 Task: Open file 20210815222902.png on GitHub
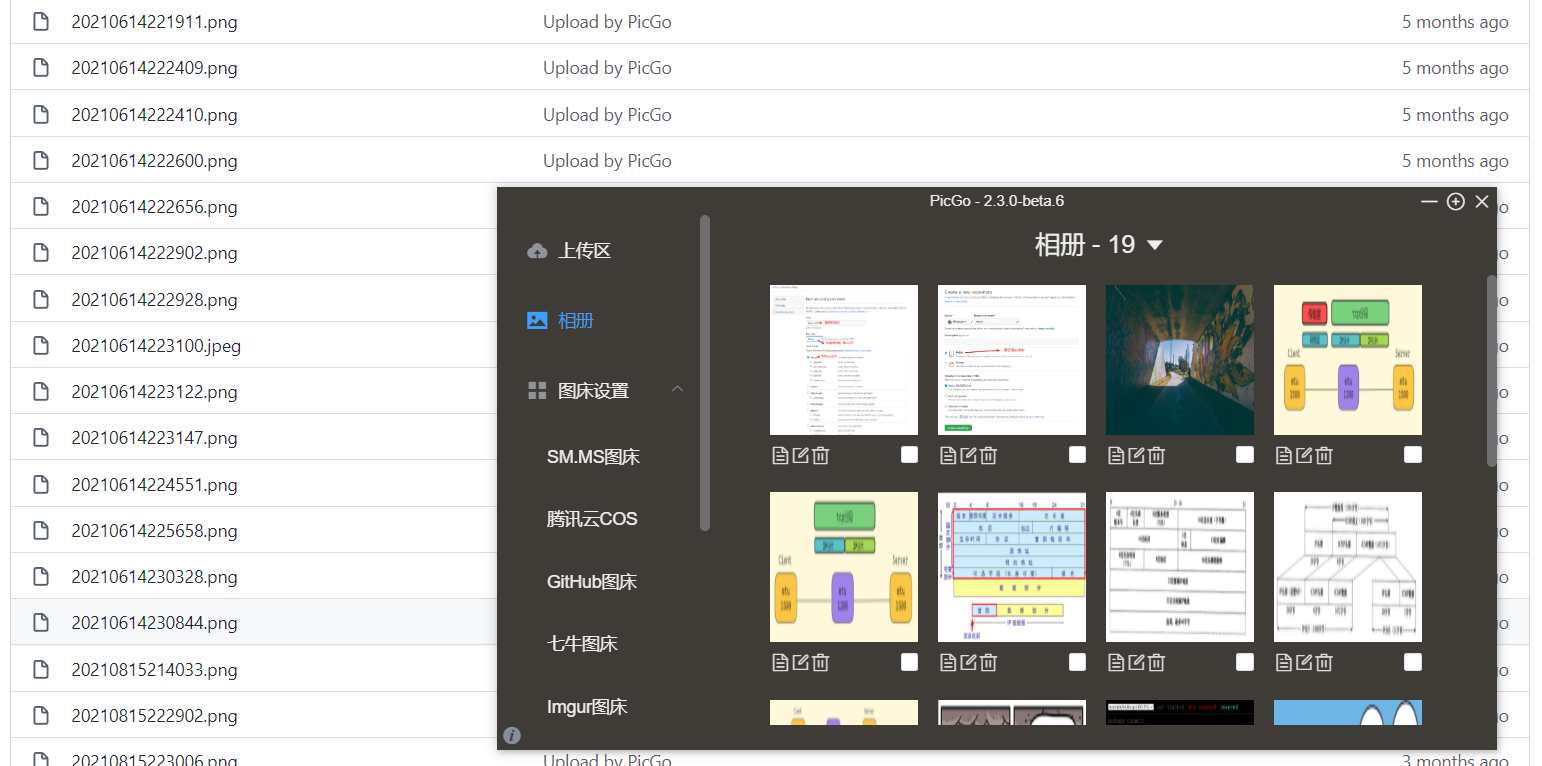(154, 716)
